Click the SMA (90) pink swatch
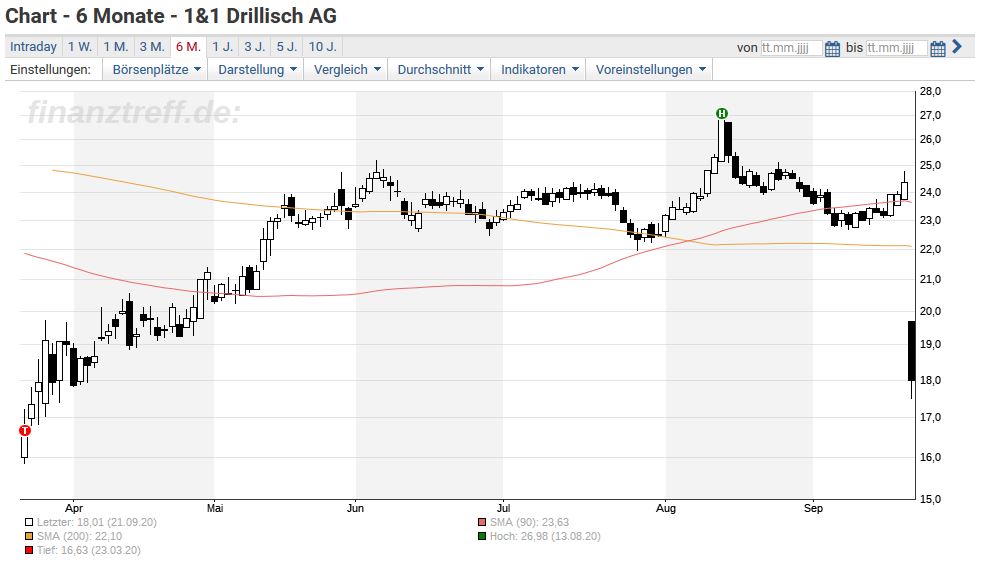Screen dimensions: 984x565 coord(482,522)
